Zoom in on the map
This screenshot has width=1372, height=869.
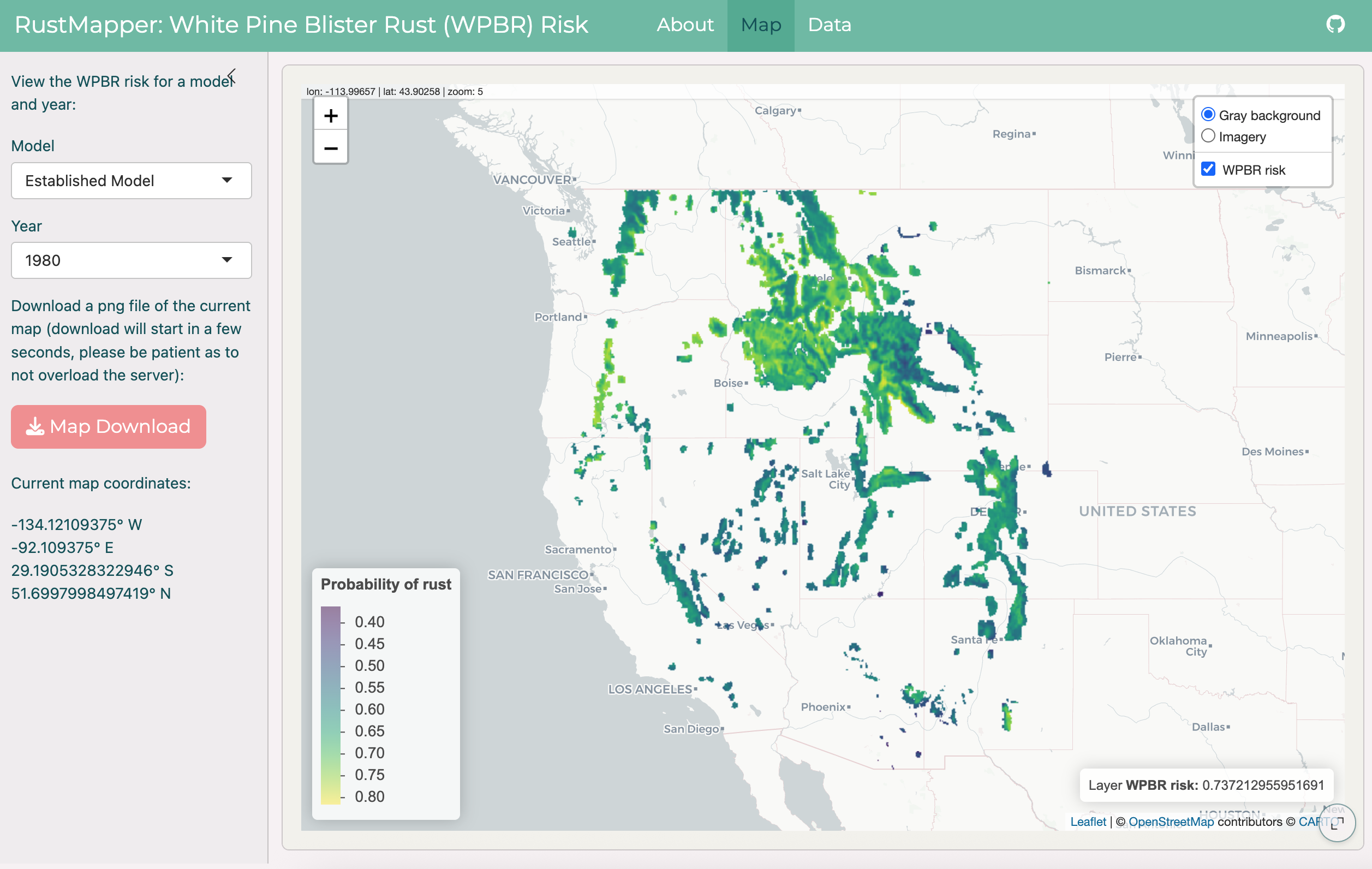[x=331, y=116]
